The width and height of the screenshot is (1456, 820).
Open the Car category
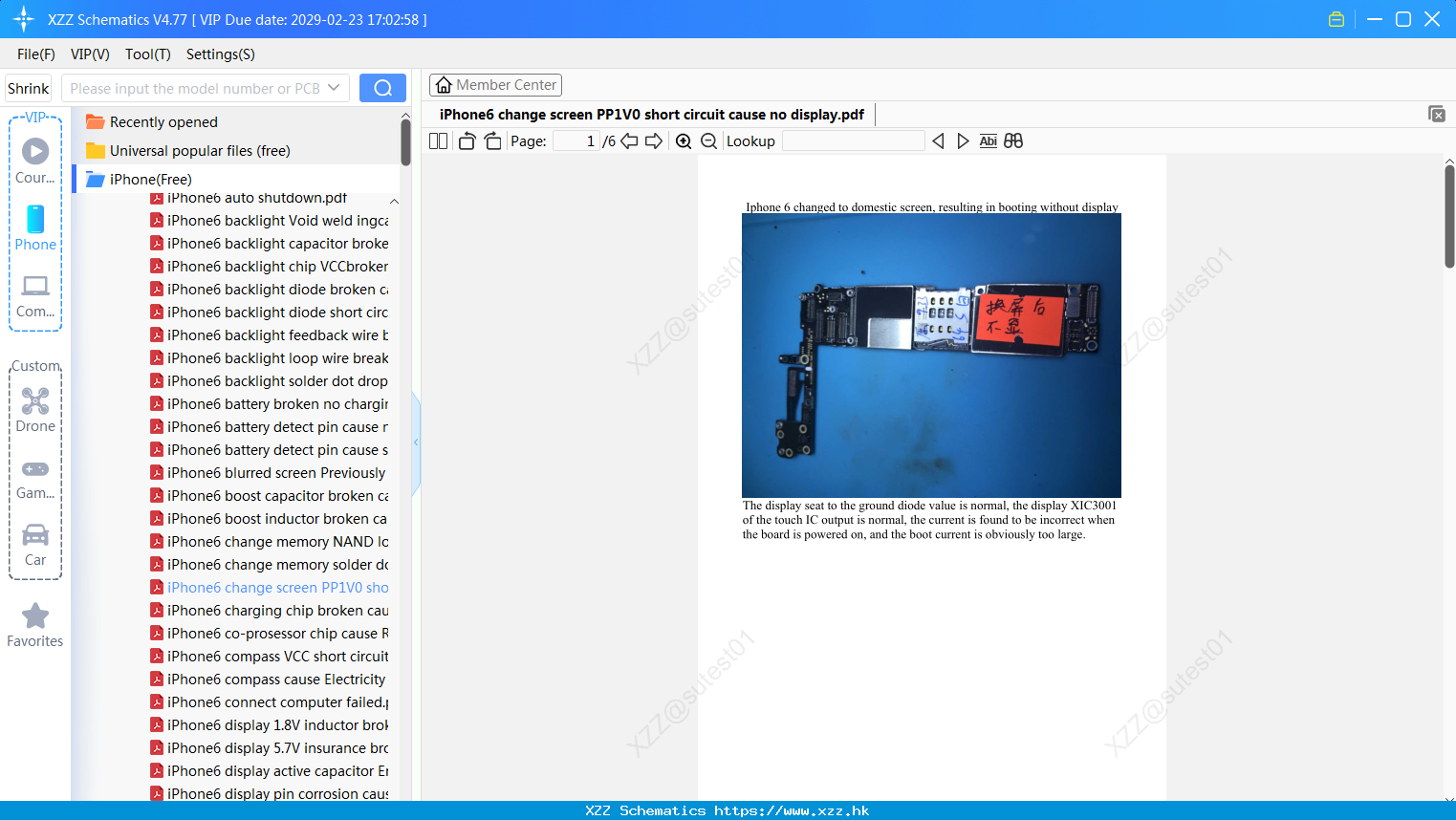[35, 544]
